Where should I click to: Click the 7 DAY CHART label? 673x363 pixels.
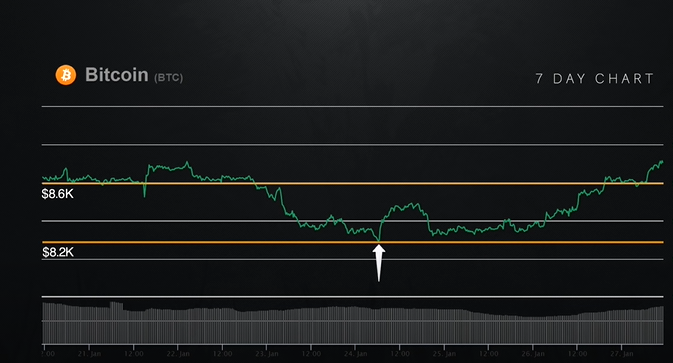tap(594, 79)
